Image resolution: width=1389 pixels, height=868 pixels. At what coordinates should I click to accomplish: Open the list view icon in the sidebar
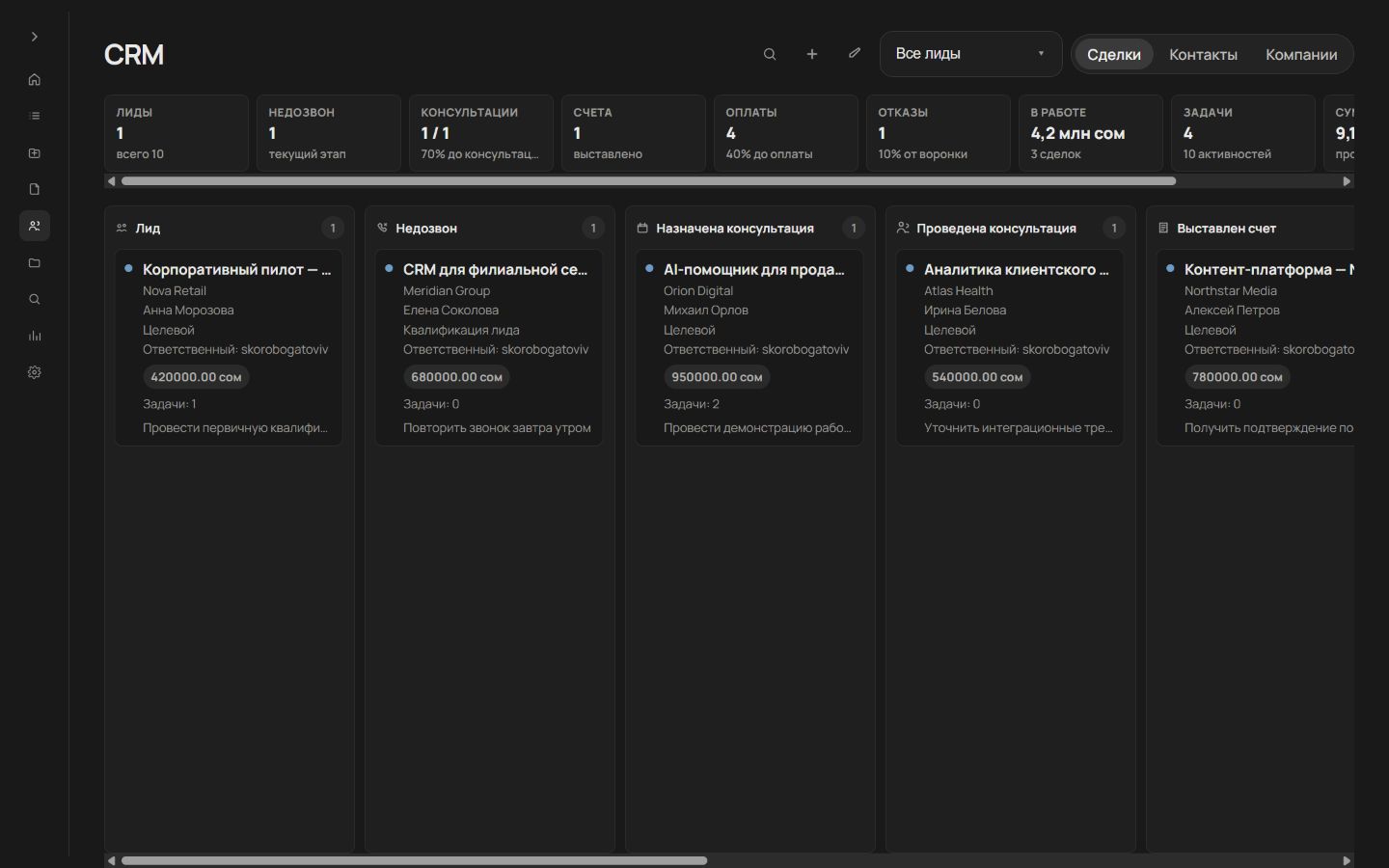35,116
